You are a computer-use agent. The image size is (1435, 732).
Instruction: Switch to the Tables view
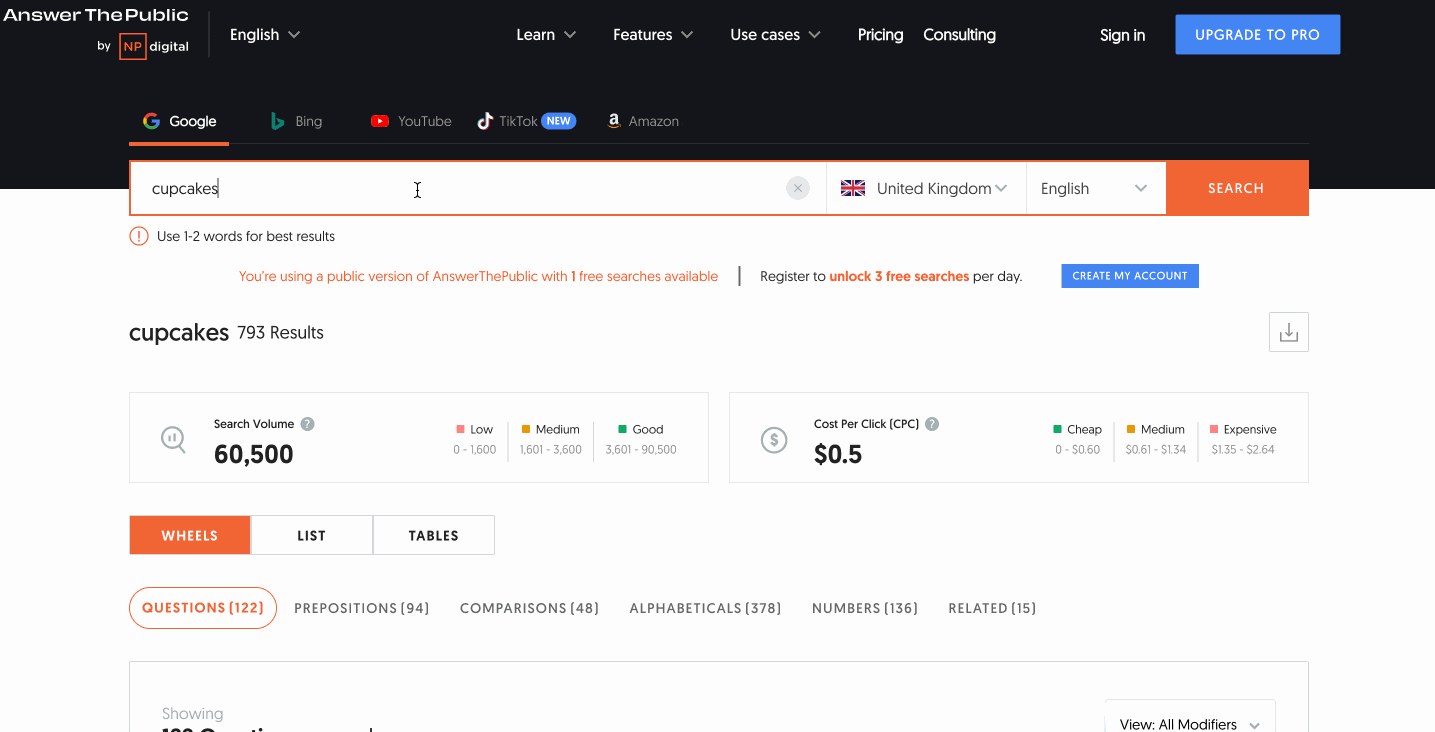[x=433, y=535]
